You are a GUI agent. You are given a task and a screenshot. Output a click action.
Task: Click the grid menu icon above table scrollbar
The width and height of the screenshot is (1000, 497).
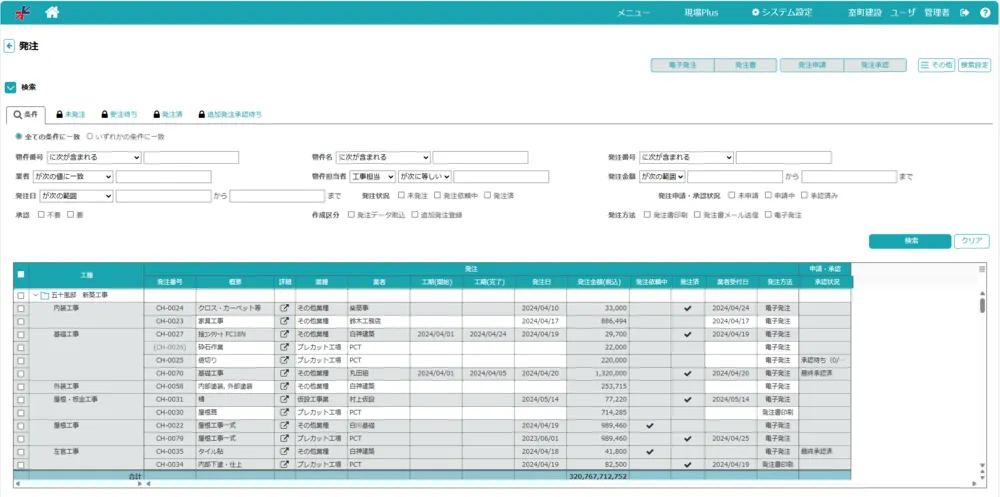[x=981, y=269]
